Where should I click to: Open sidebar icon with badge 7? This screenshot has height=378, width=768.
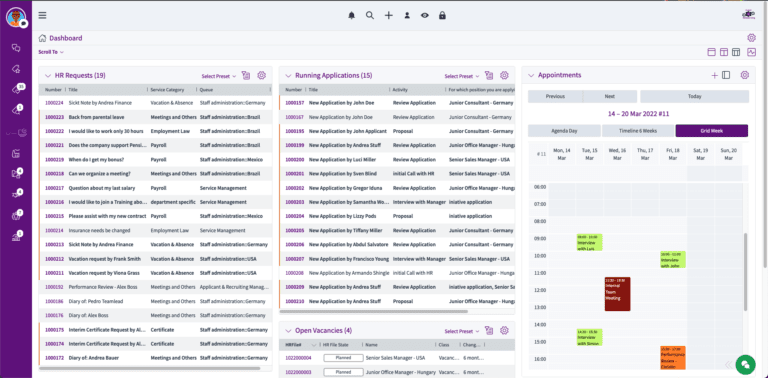(x=16, y=216)
